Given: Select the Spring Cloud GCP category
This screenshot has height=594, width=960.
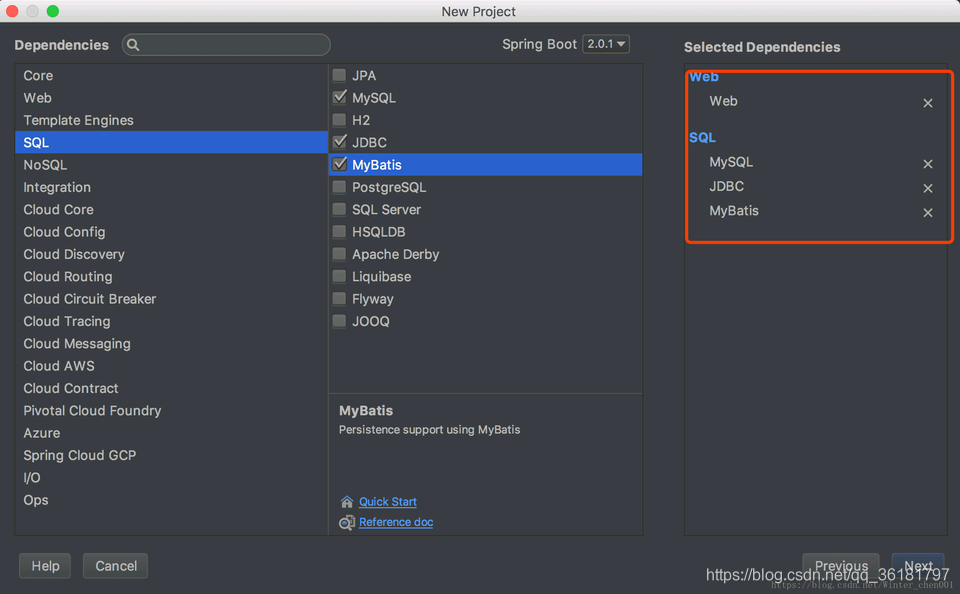Looking at the screenshot, I should [x=171, y=456].
